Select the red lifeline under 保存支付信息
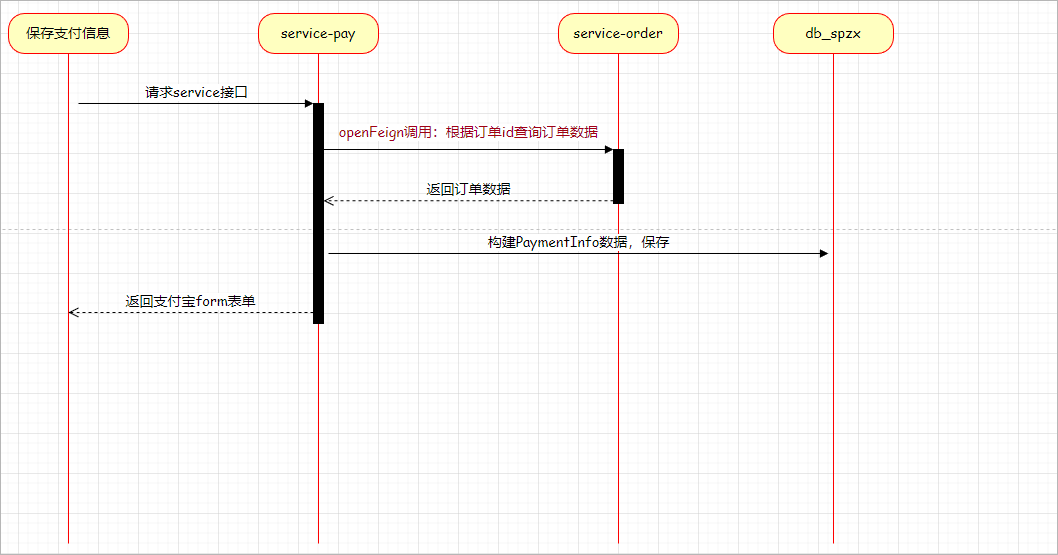Image resolution: width=1058 pixels, height=555 pixels. pyautogui.click(x=68, y=420)
